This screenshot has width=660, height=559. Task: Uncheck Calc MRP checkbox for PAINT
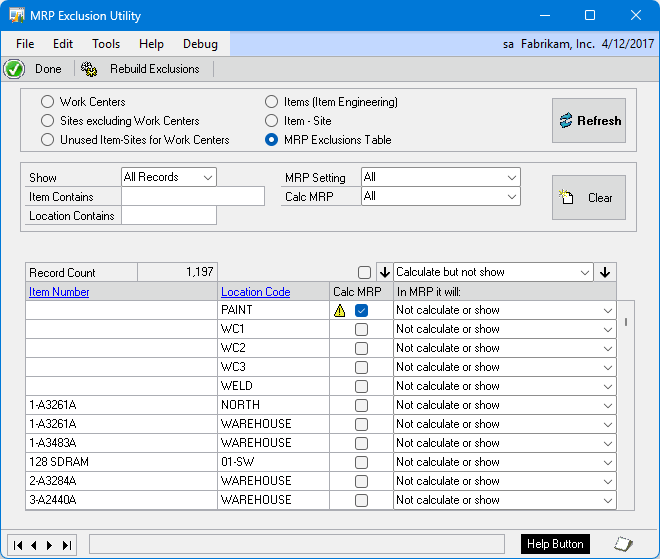coord(361,311)
